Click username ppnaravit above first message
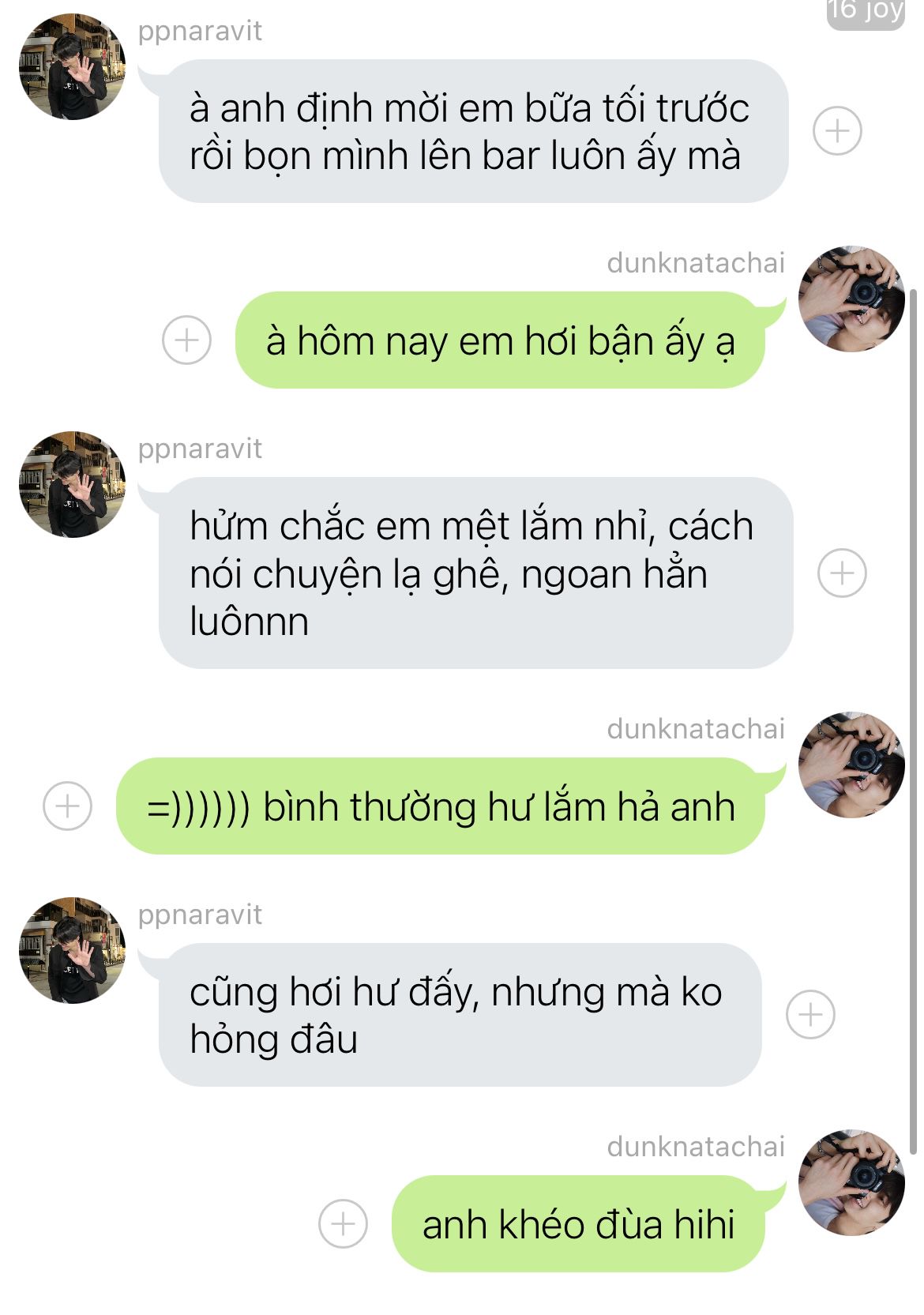Image resolution: width=924 pixels, height=1315 pixels. click(x=200, y=32)
